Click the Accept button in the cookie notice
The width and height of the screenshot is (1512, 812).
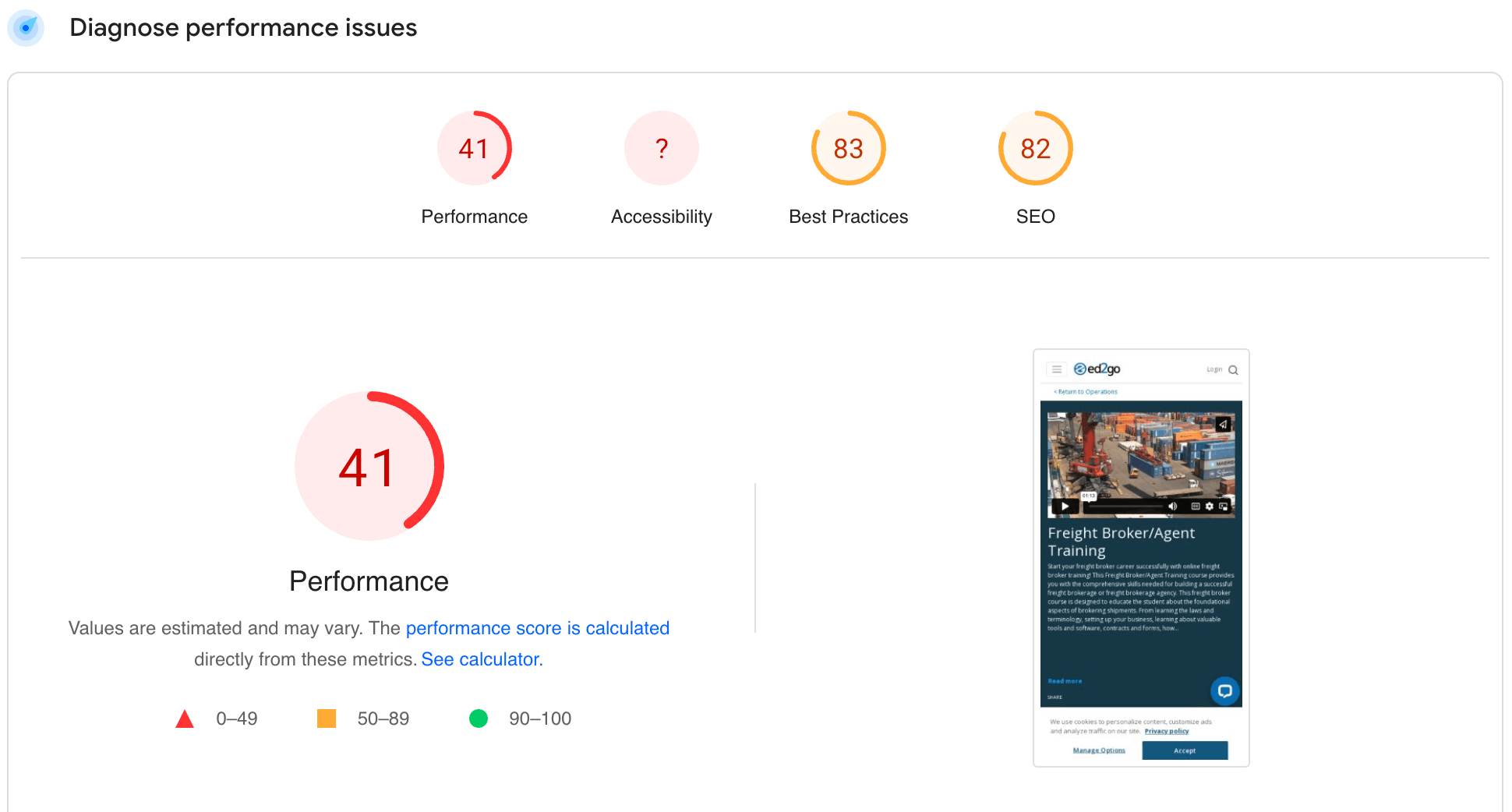[x=1185, y=750]
